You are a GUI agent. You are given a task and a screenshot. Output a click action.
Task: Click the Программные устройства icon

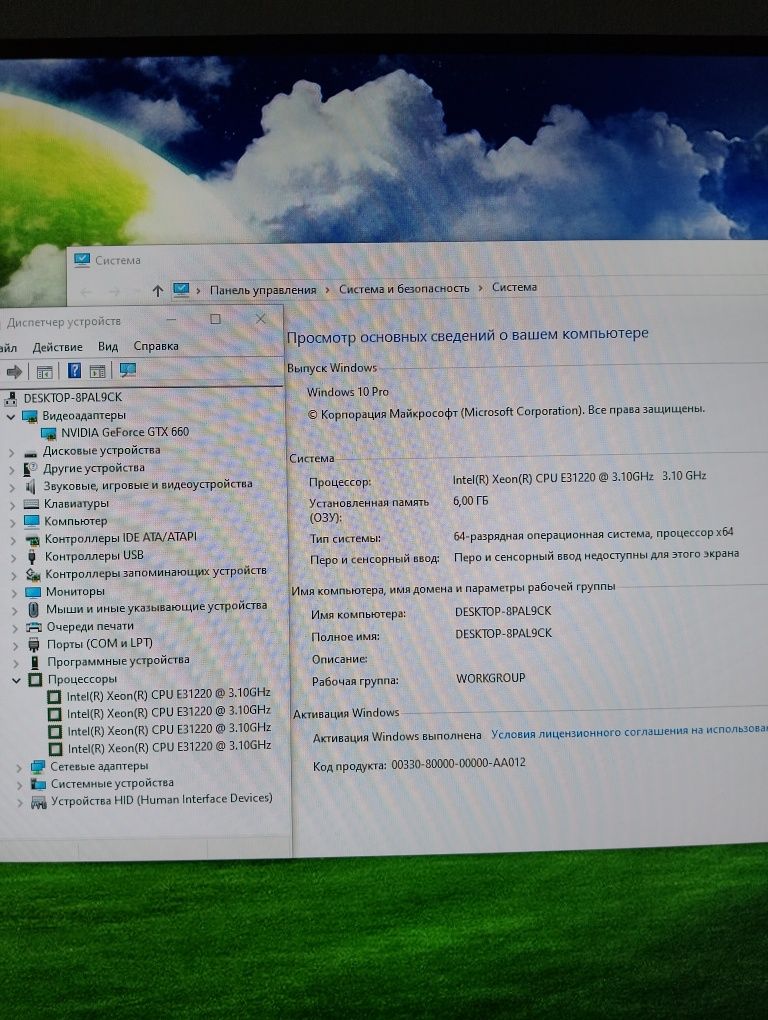[x=35, y=662]
